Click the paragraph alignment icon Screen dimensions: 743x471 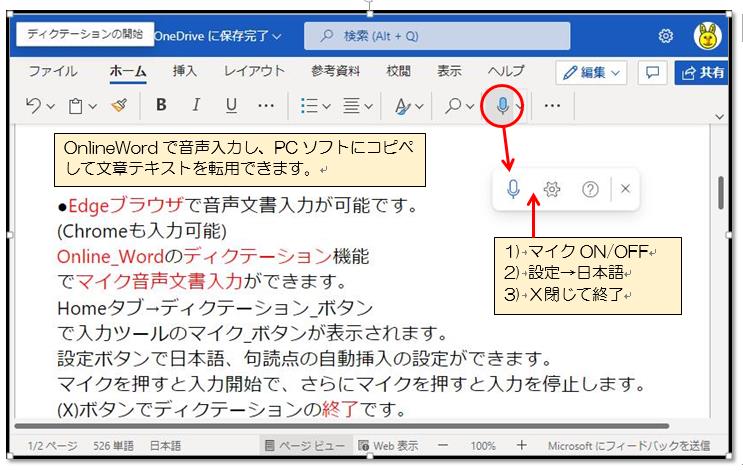351,105
